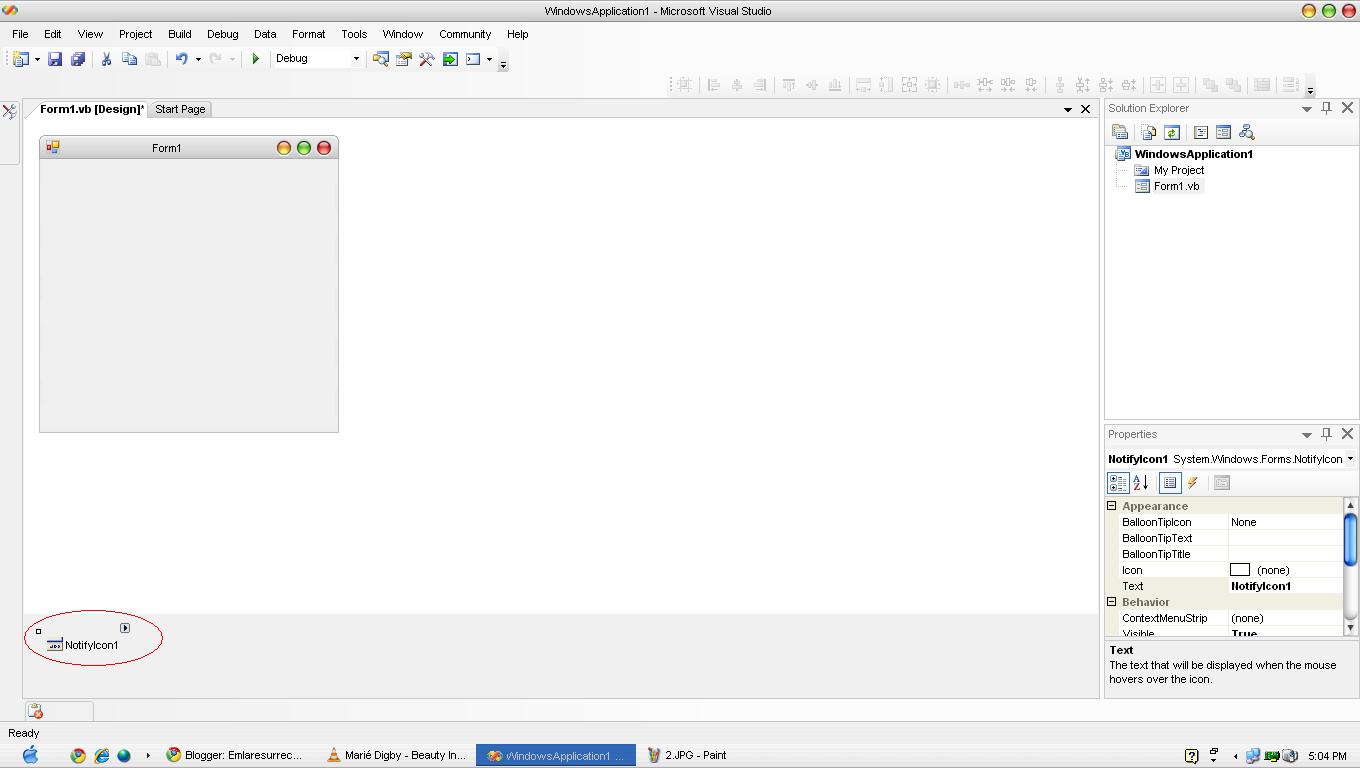Screen dimensions: 1360x768
Task: Open dropdown arrow next to Undo
Action: point(198,59)
